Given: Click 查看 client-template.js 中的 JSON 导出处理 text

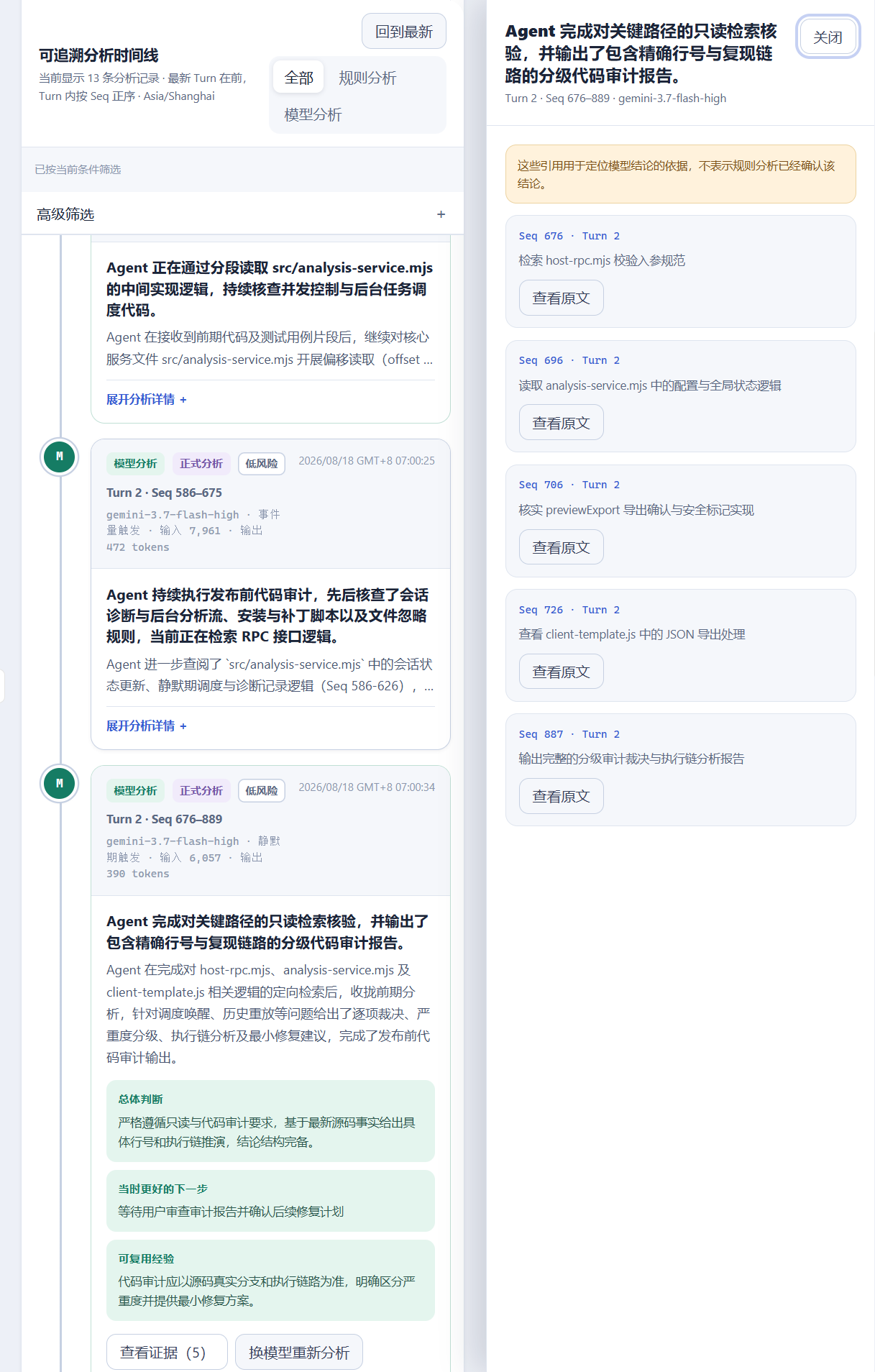Looking at the screenshot, I should [632, 634].
